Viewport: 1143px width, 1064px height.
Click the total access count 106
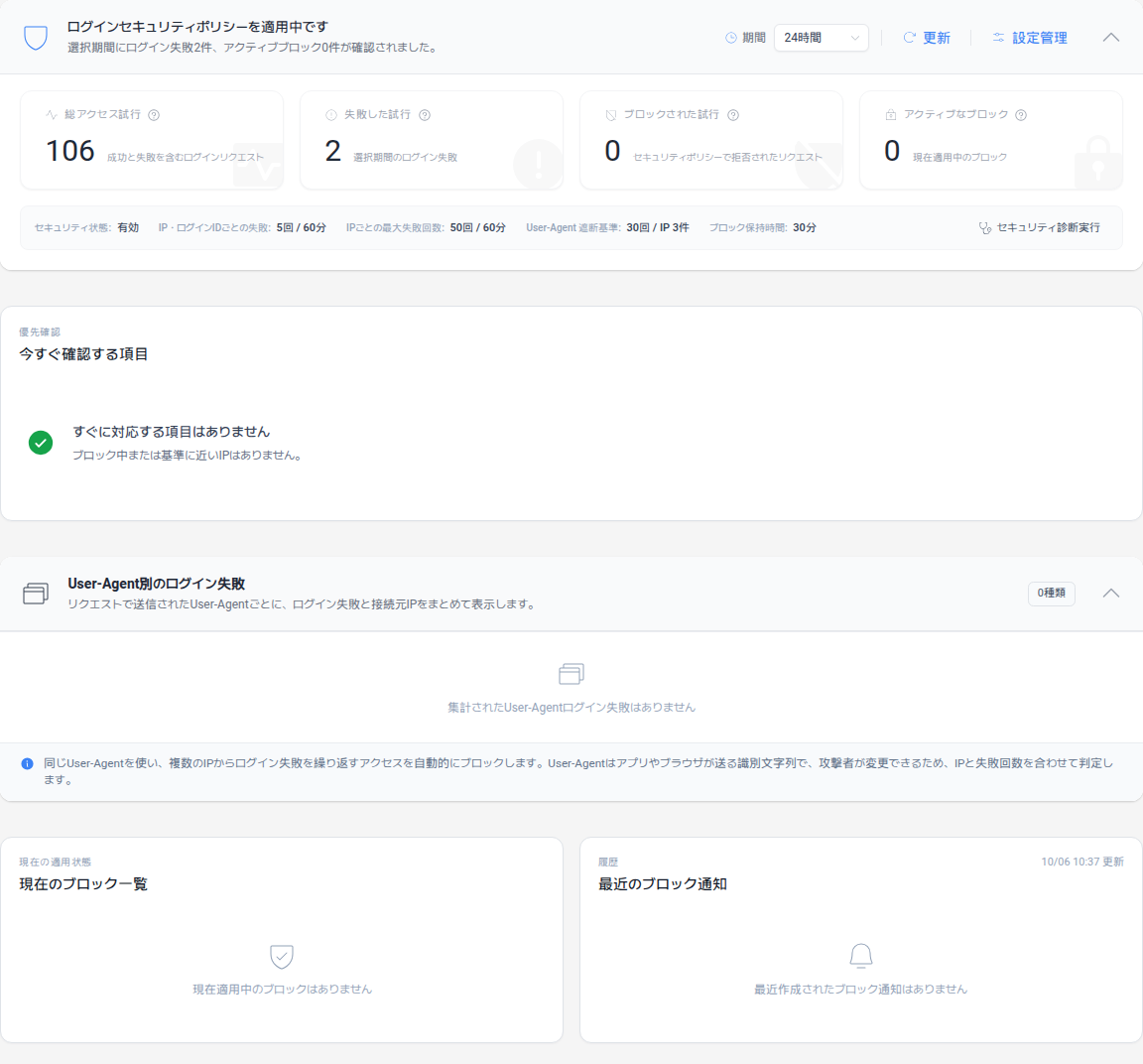70,151
